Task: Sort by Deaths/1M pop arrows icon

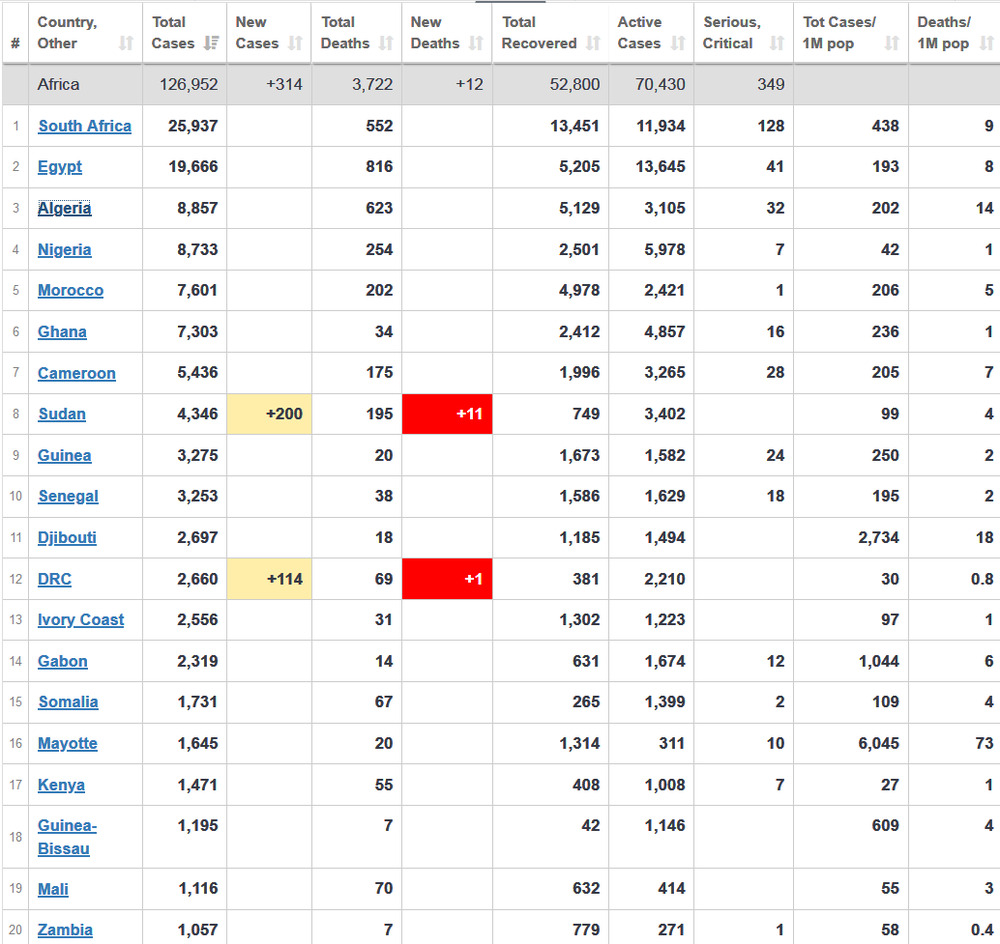Action: [985, 43]
